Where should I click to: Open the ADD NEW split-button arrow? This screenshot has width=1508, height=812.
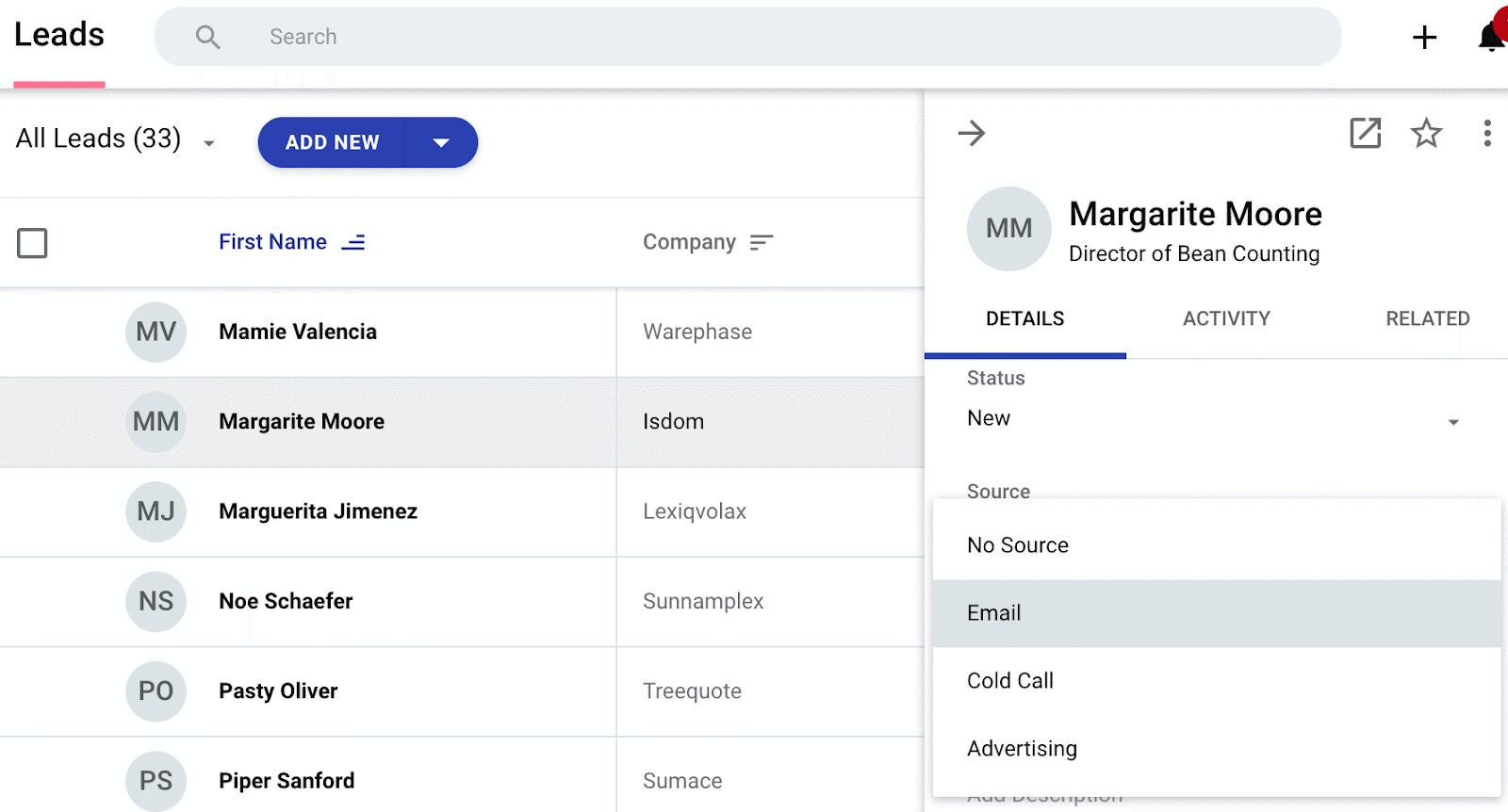[441, 142]
